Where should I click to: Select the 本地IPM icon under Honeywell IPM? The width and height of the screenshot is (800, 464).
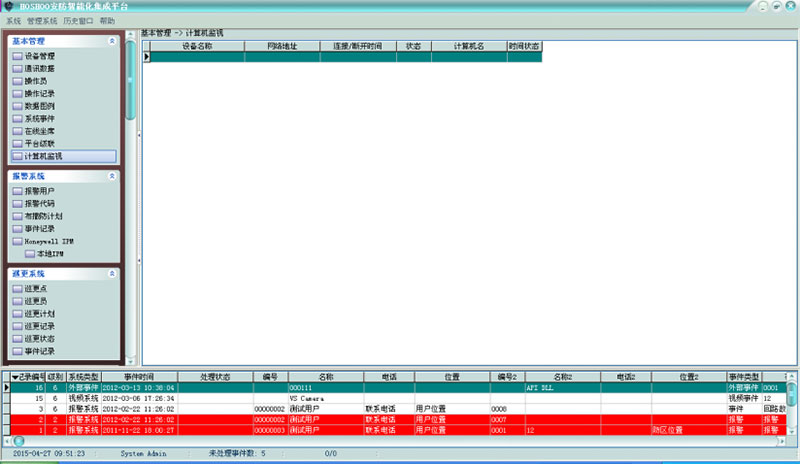point(30,254)
